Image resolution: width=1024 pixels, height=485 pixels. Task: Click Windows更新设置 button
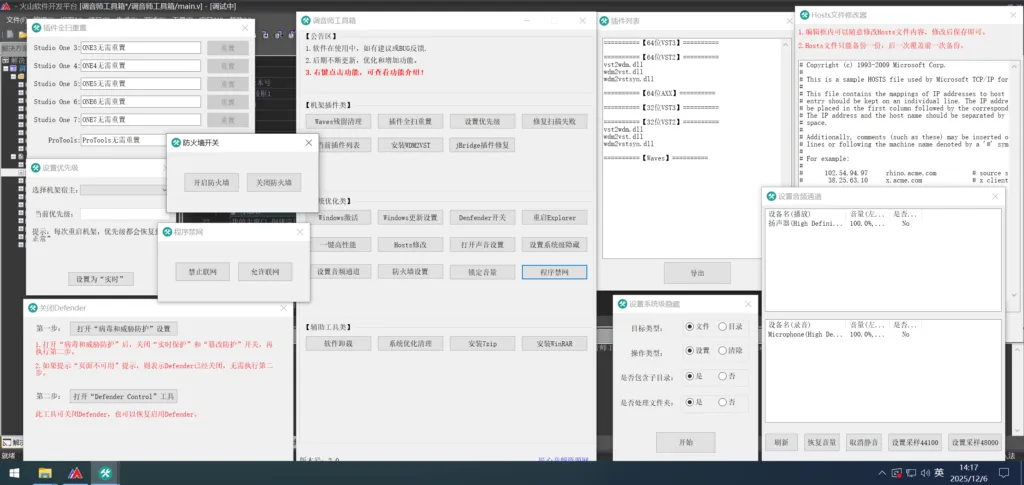pos(410,217)
